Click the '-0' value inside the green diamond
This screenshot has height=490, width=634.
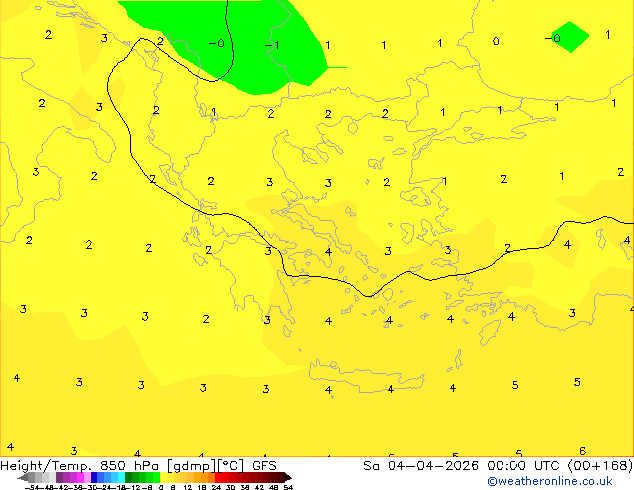(x=553, y=38)
